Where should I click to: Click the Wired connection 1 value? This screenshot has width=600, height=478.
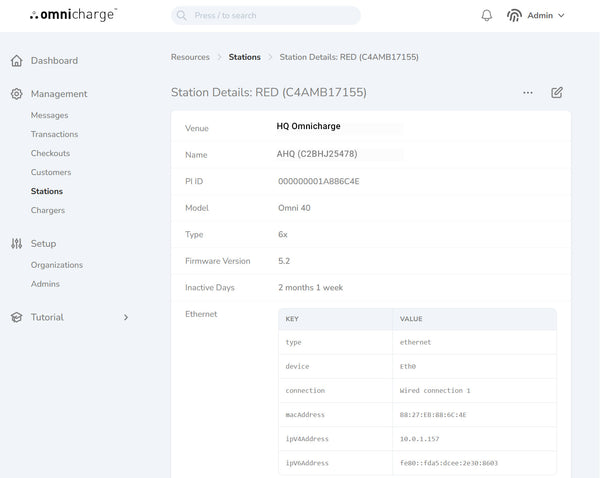click(x=435, y=390)
